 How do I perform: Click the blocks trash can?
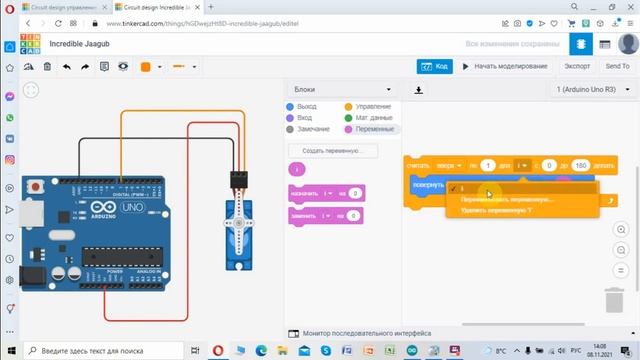click(614, 300)
